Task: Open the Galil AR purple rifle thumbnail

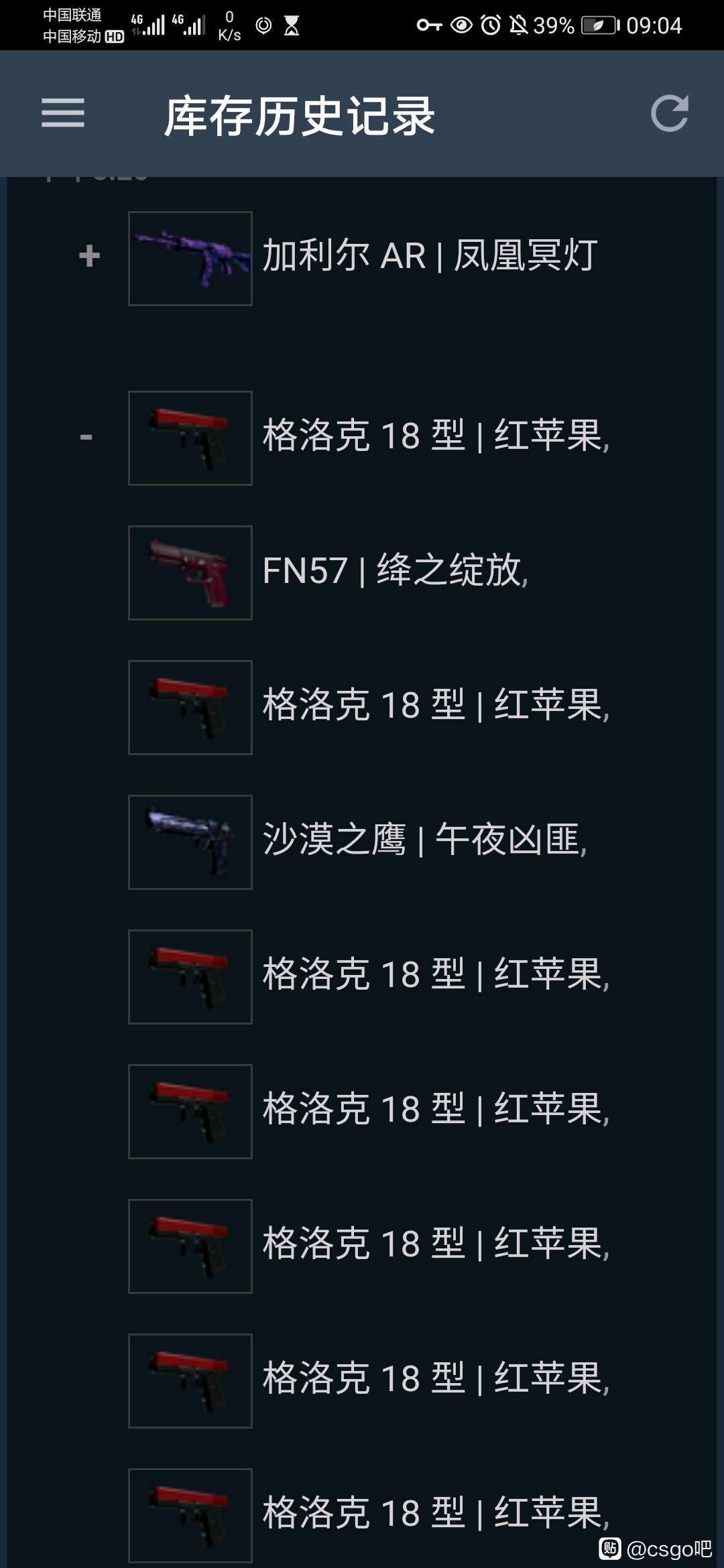Action: pos(190,259)
